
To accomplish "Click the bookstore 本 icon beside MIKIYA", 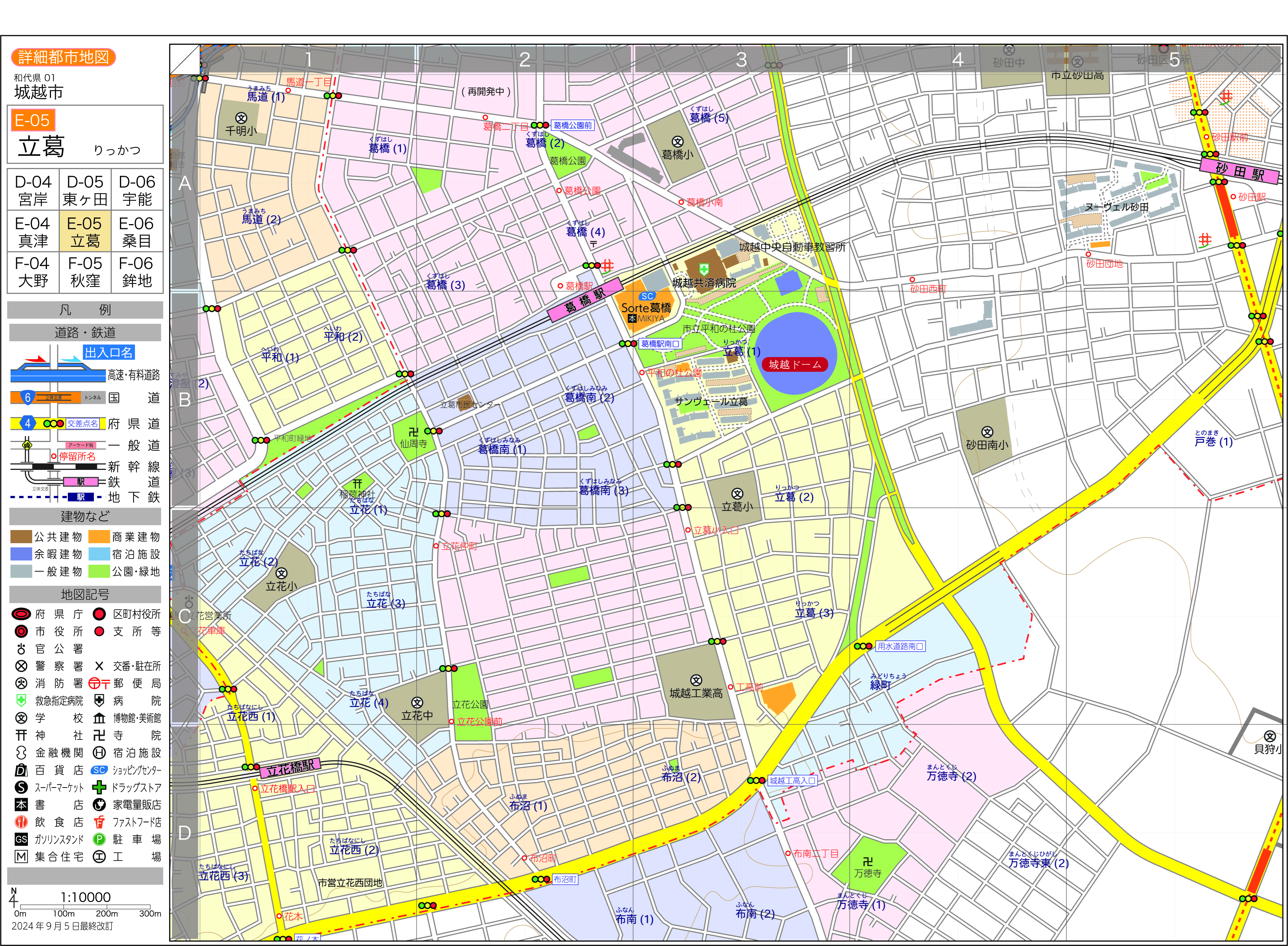I will click(632, 318).
